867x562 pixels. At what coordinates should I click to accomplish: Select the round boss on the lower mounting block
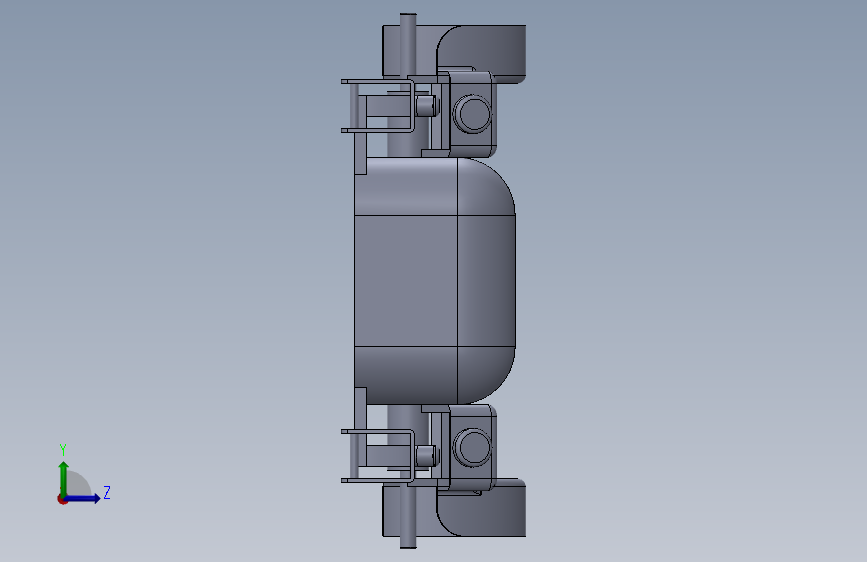click(x=472, y=447)
